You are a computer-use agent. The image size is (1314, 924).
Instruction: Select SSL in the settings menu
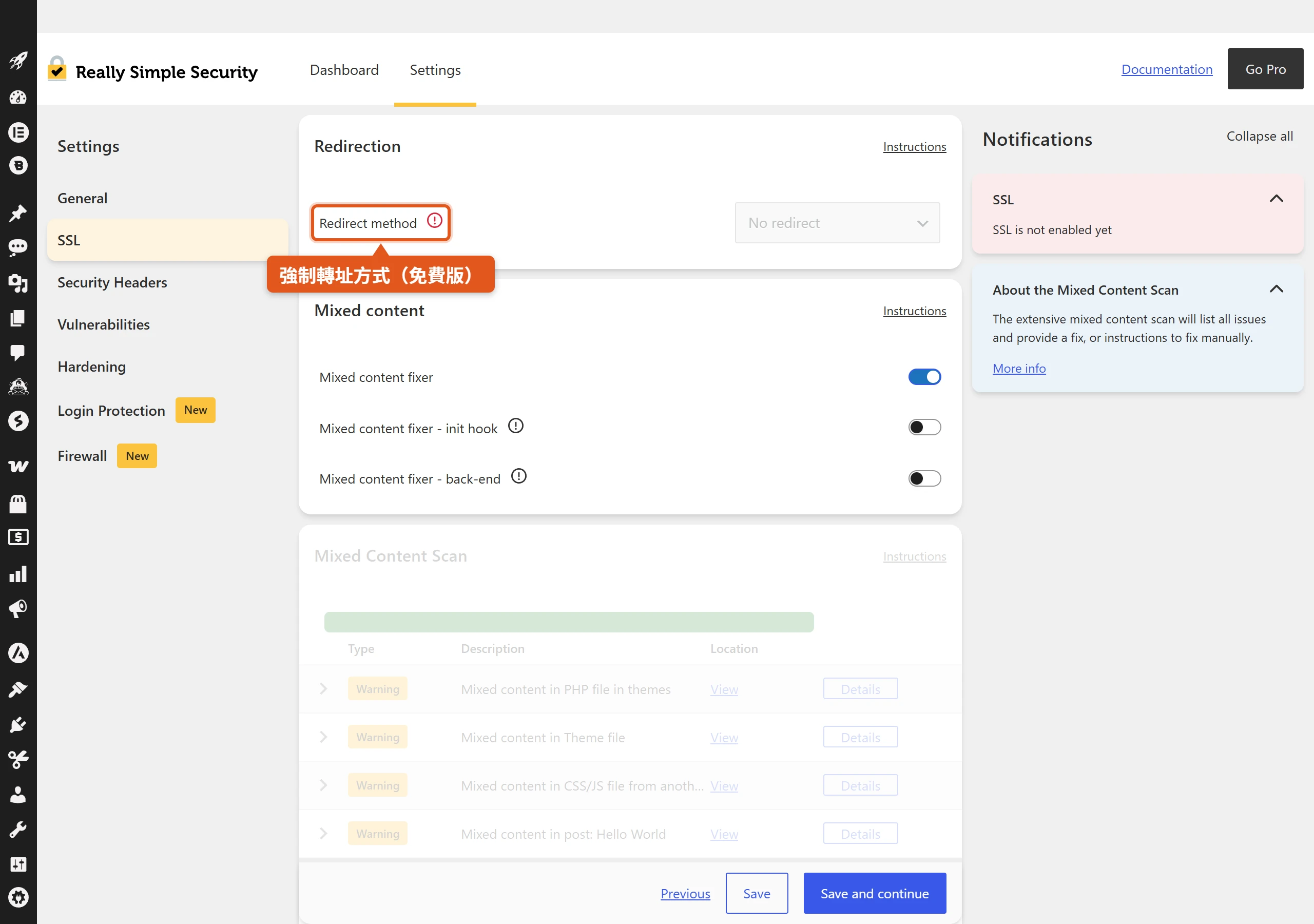[168, 240]
